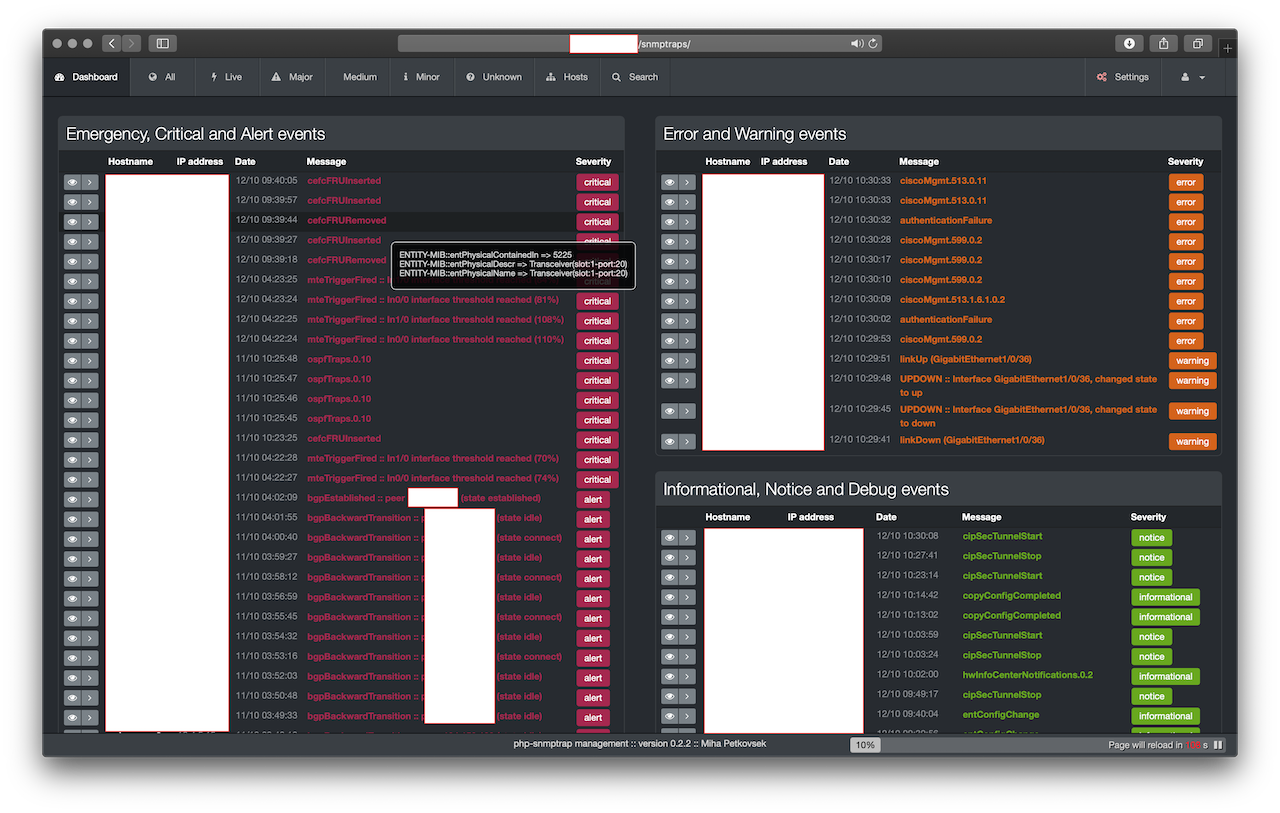The height and width of the screenshot is (813, 1280).
Task: Pause the page reload countdown
Action: [x=1218, y=745]
